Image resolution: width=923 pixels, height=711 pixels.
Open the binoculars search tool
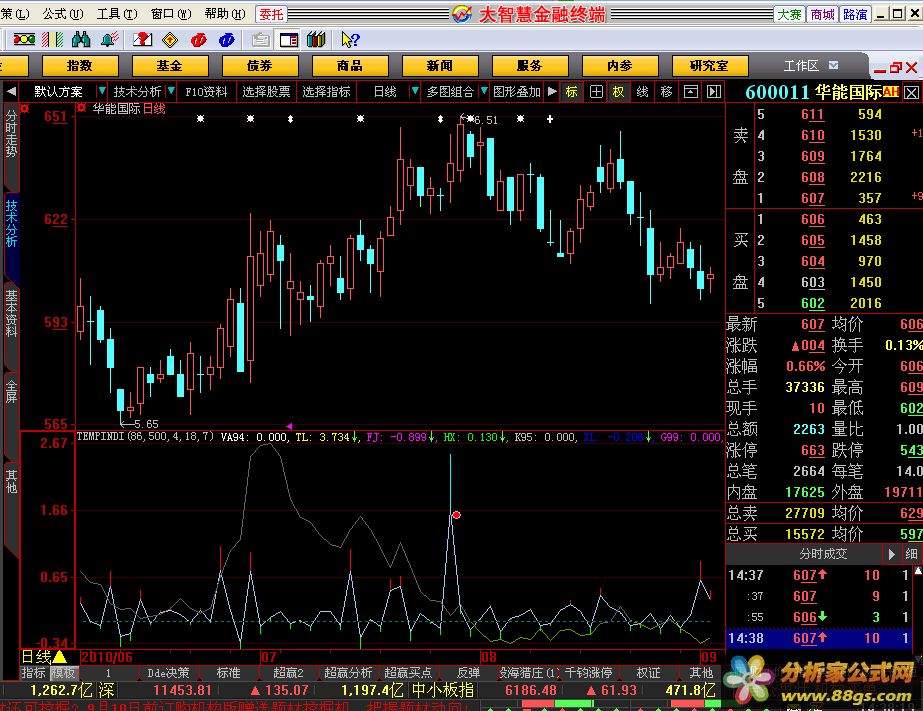pyautogui.click(x=81, y=39)
